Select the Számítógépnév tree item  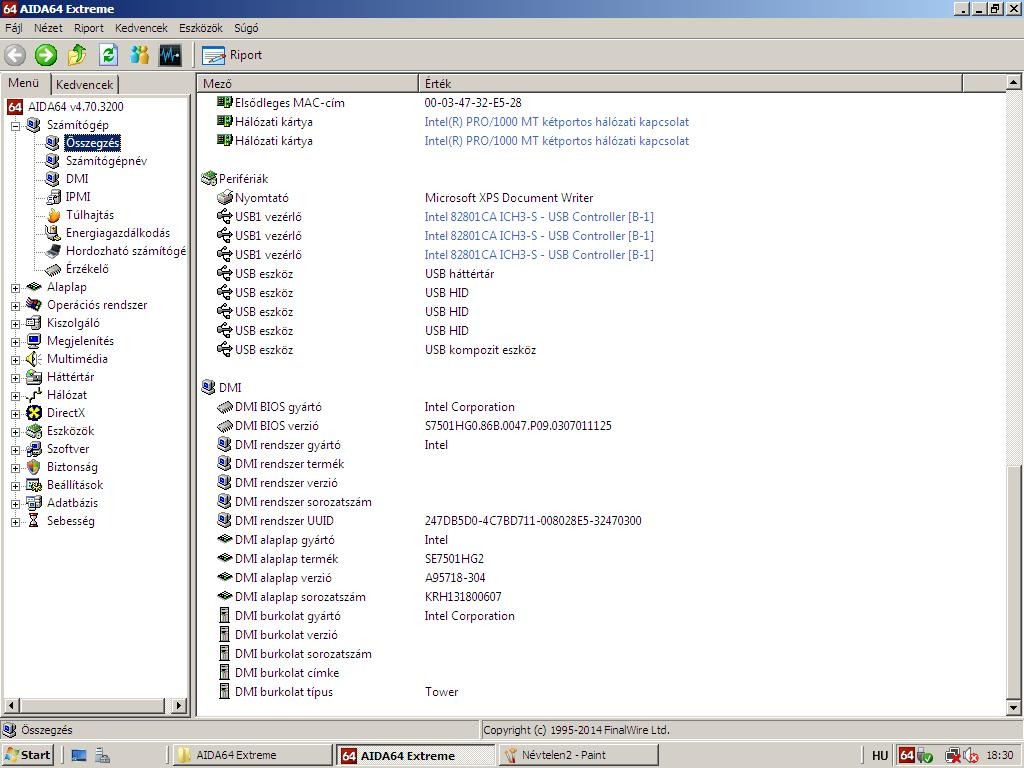coord(106,161)
